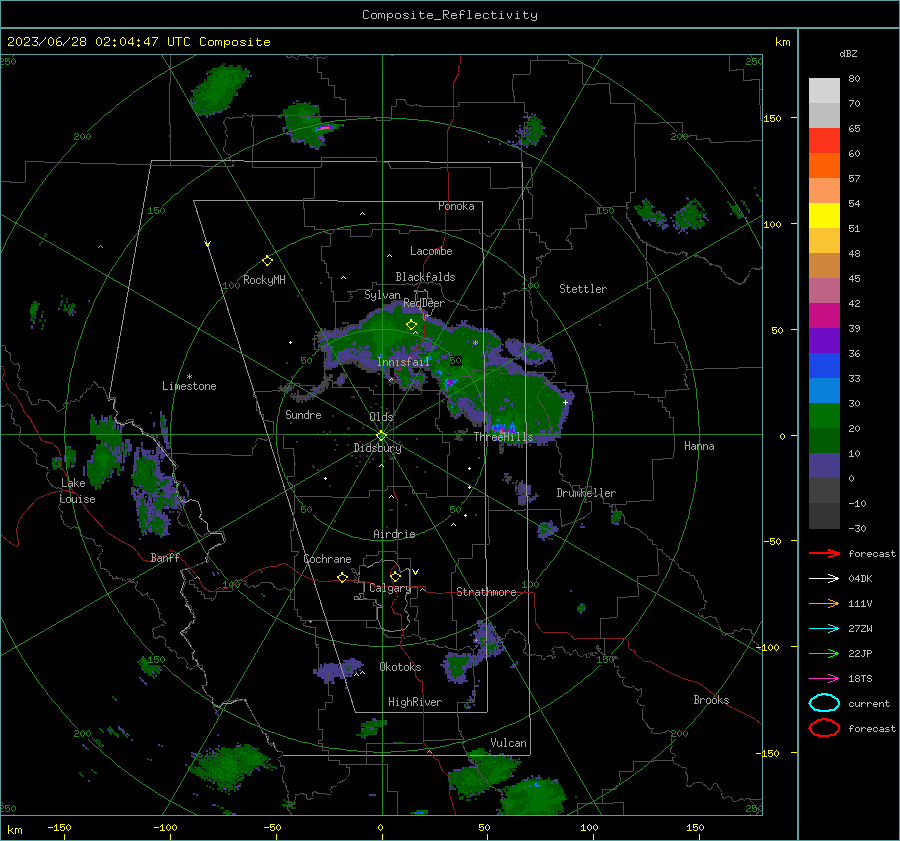Click the yellow diamond marker at RockyMH

[x=267, y=261]
